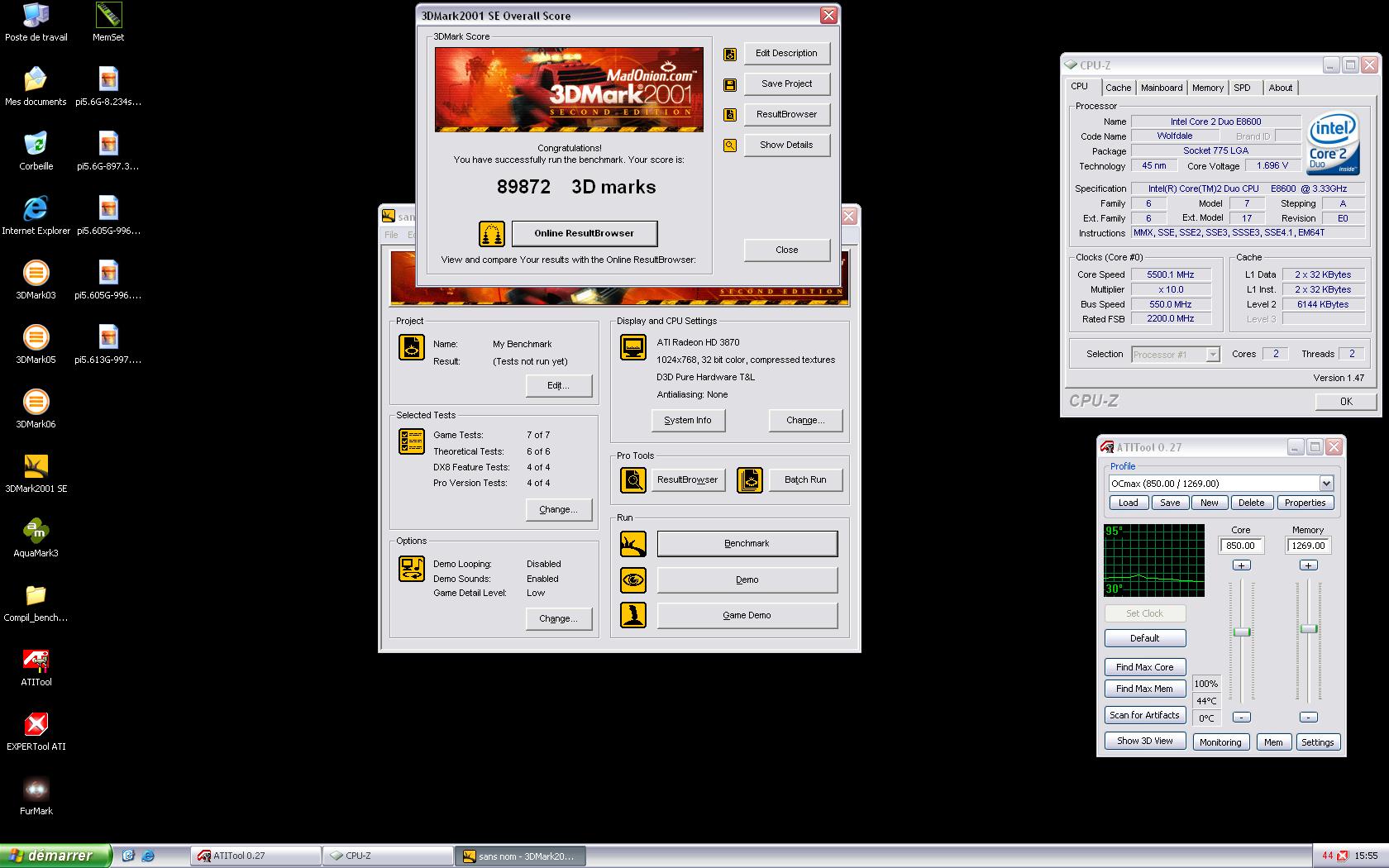Screen dimensions: 1389x868
Task: Open pi5.613G-997 screenshot file
Action: tap(108, 345)
